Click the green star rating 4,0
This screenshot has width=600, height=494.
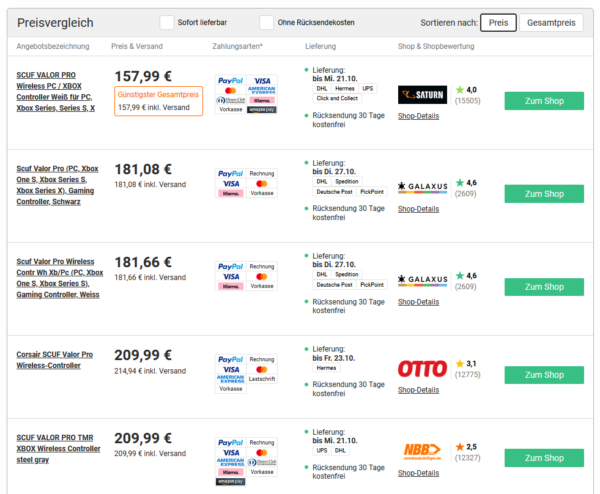466,90
